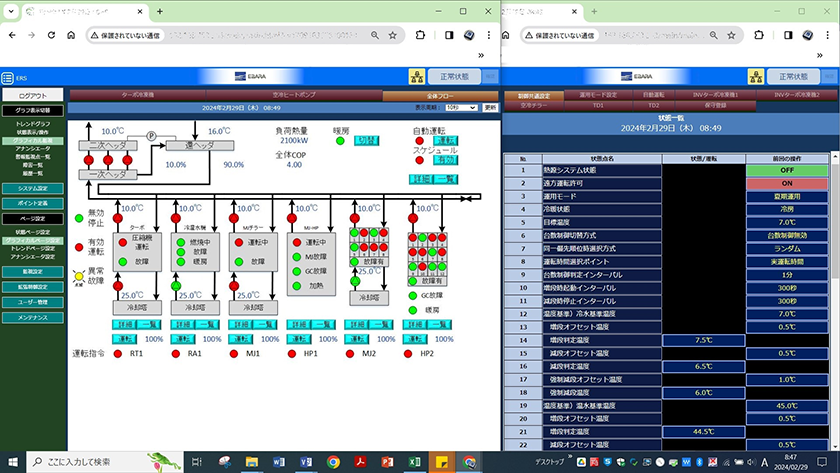Image resolution: width=840 pixels, height=473 pixels.
Task: Toggle the スケジュール 有効 button
Action: tap(445, 159)
